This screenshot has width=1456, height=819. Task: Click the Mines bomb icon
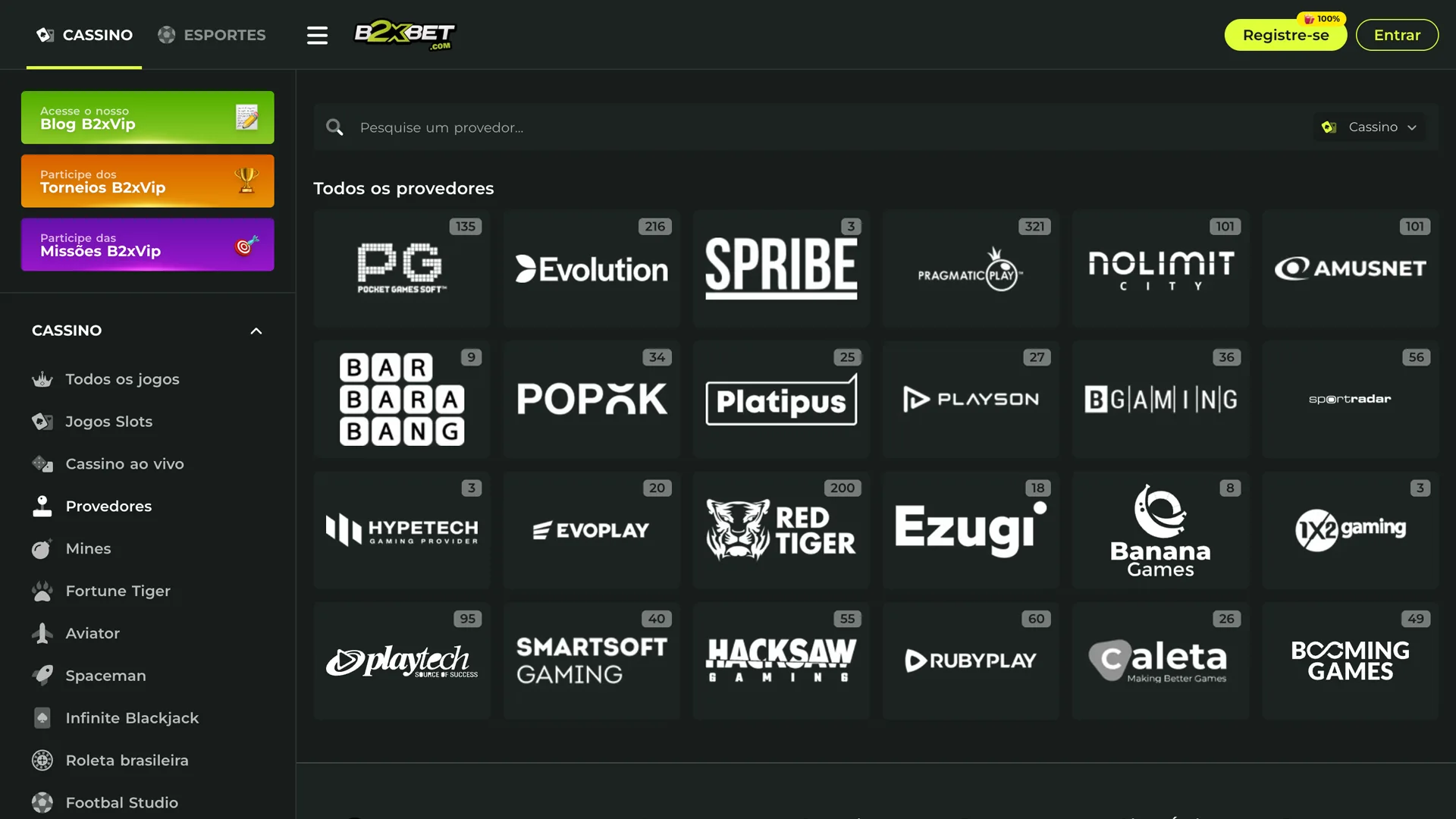click(x=42, y=548)
